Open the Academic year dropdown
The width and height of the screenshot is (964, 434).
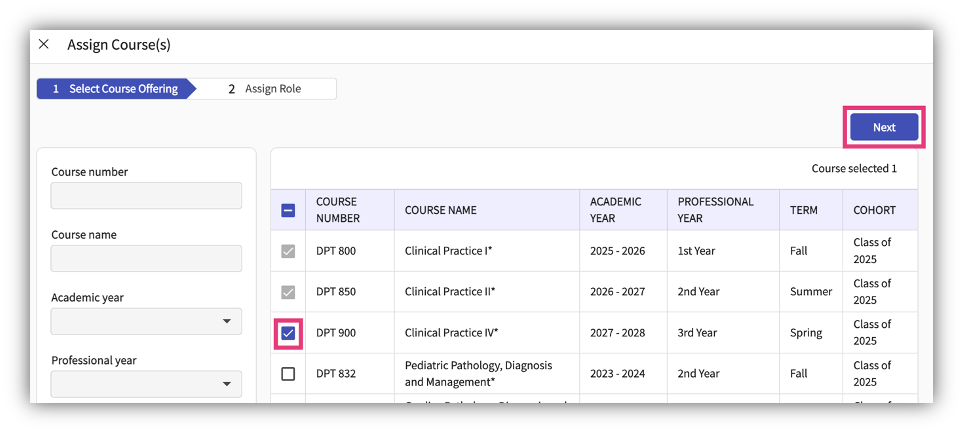pos(146,321)
